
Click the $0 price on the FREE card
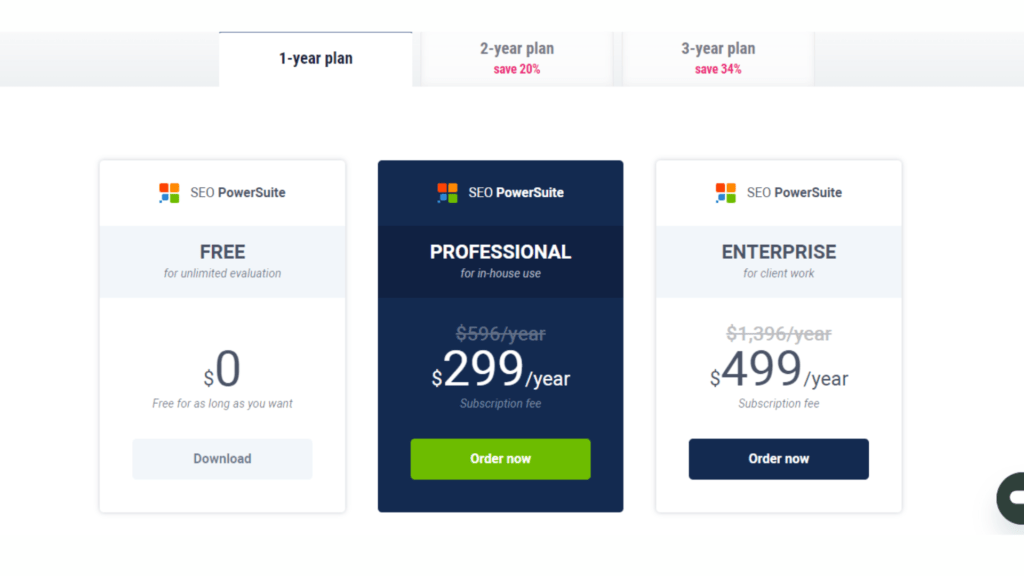point(222,370)
